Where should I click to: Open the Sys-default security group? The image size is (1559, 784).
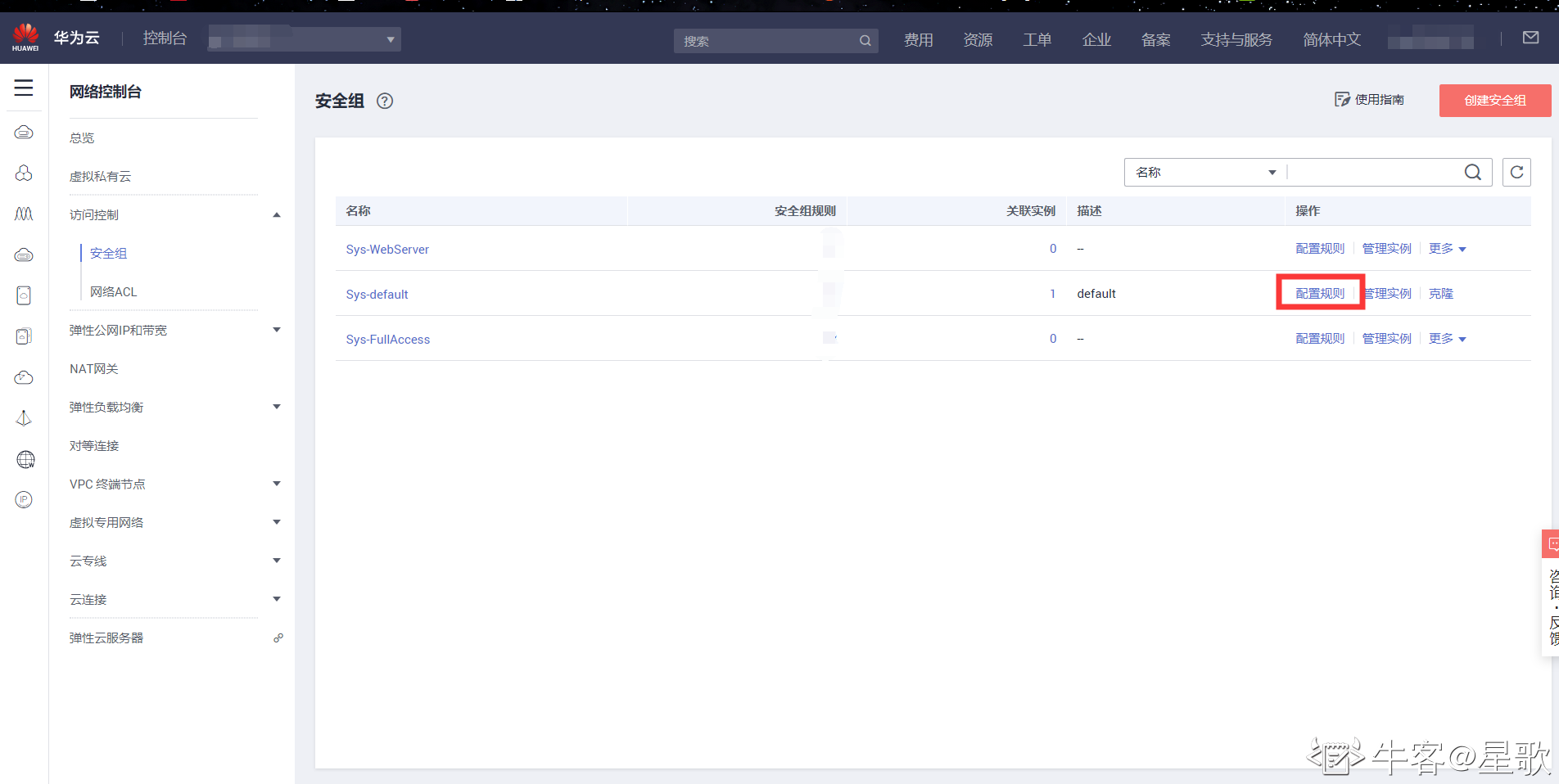377,294
